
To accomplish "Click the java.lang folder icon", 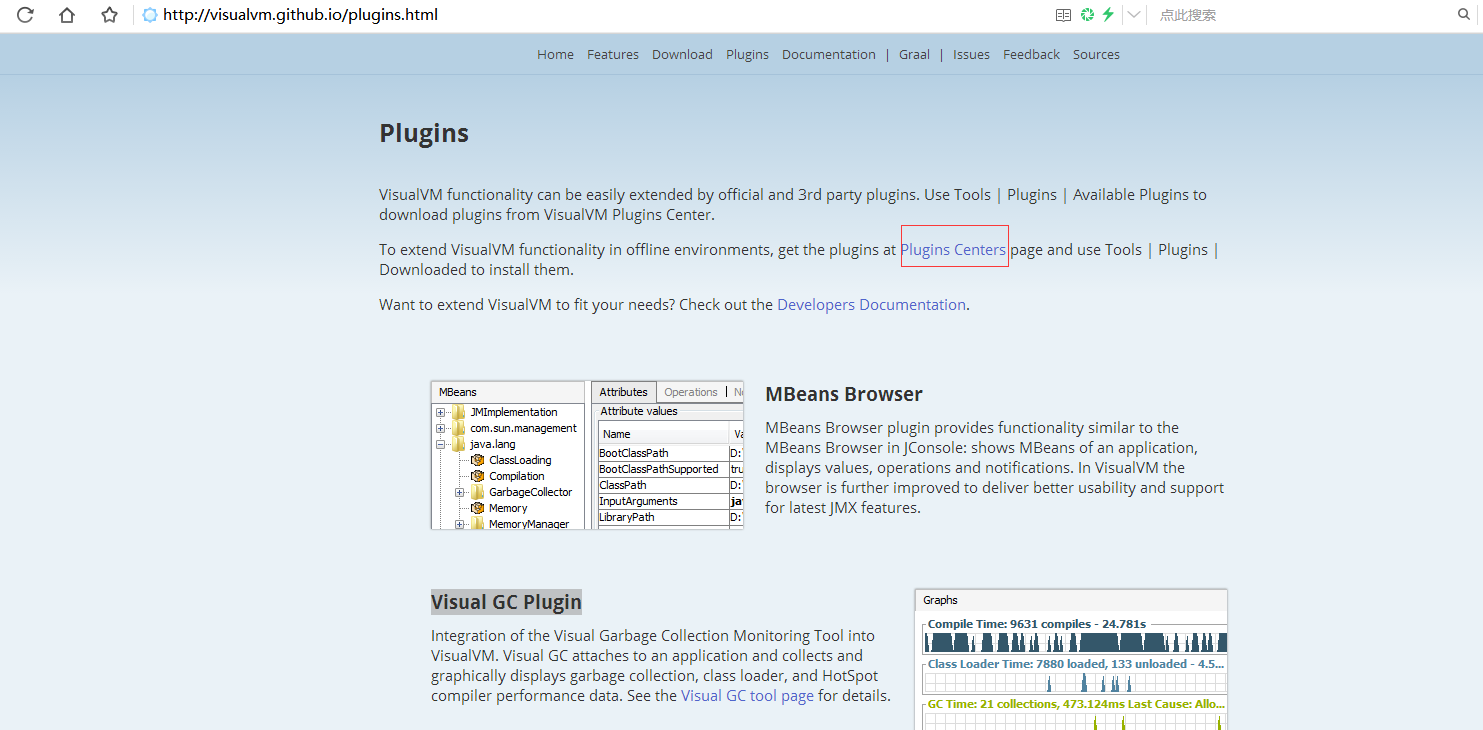I will [x=459, y=444].
